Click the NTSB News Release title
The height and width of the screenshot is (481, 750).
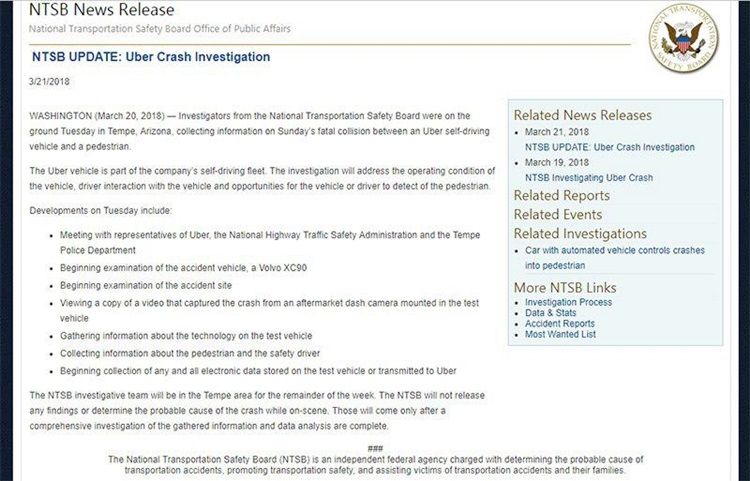coord(102,10)
